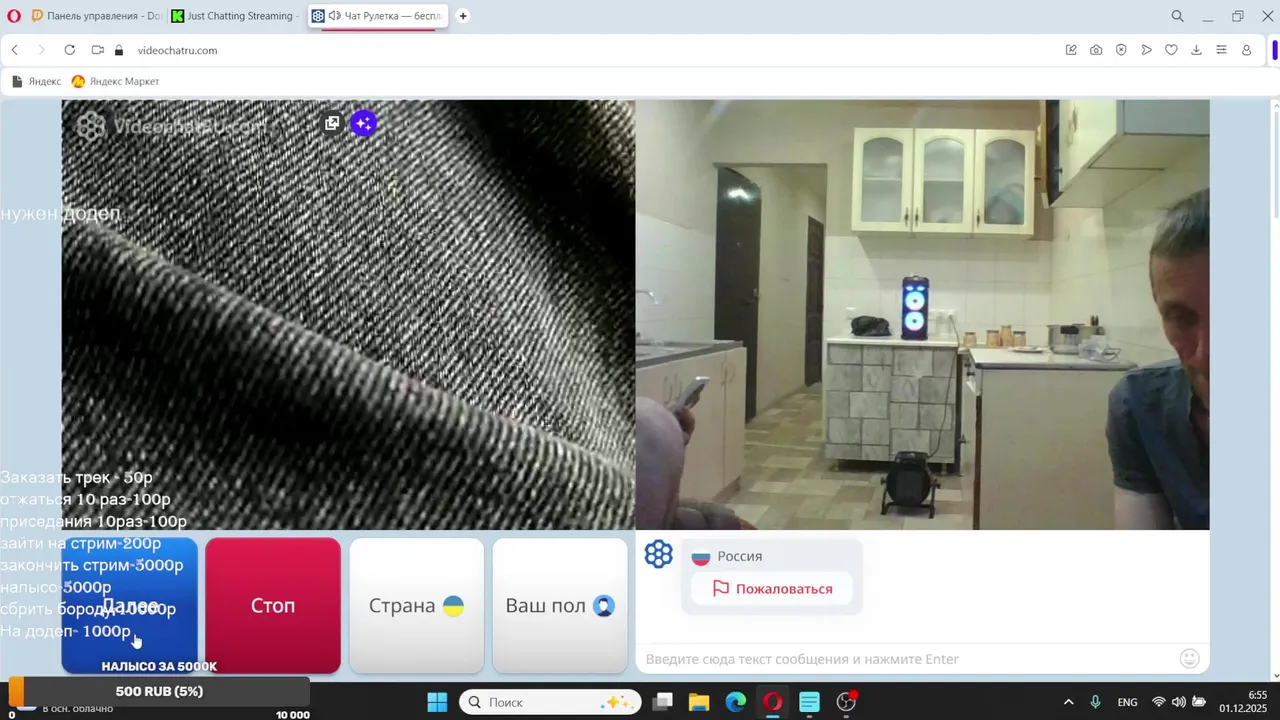The height and width of the screenshot is (720, 1280).
Task: Click the chat flower logo icon
Action: pyautogui.click(x=659, y=554)
